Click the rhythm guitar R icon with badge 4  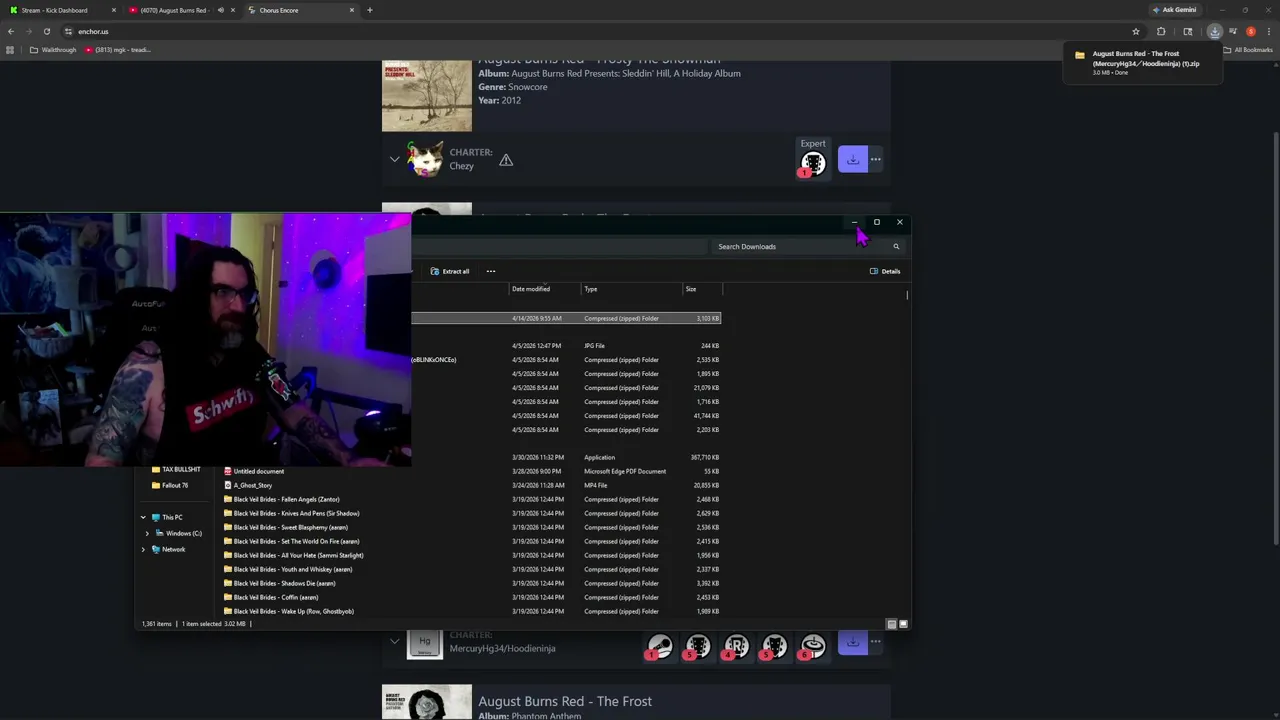(x=736, y=647)
